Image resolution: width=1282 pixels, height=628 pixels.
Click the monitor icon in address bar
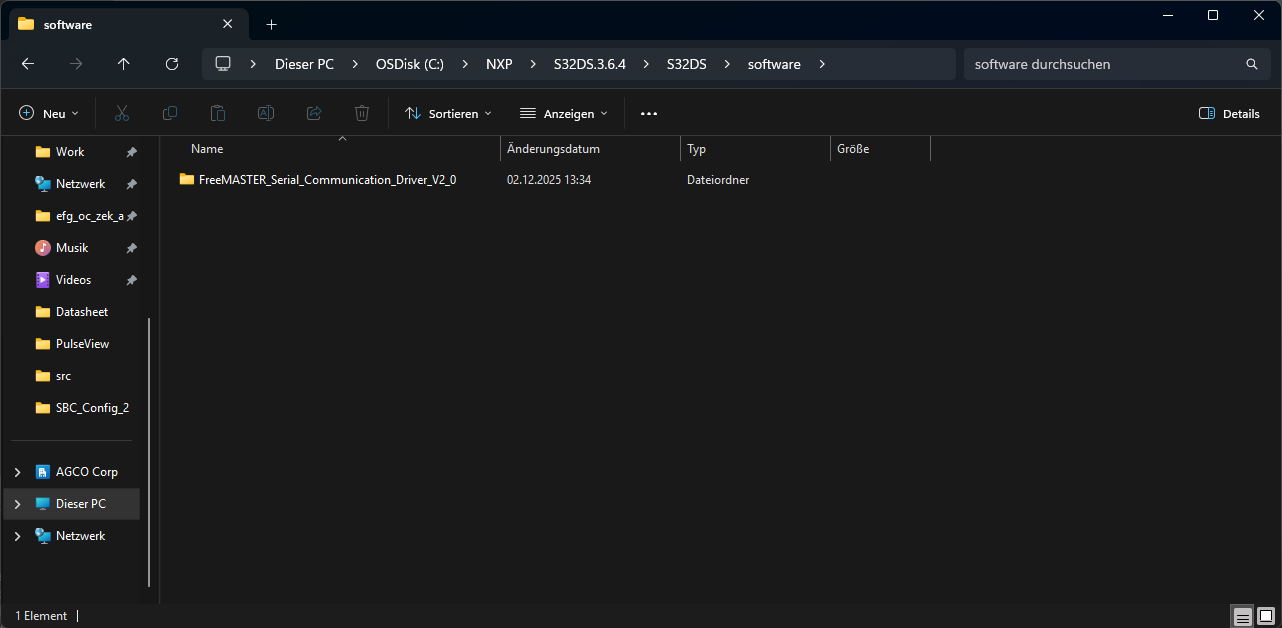(x=223, y=64)
